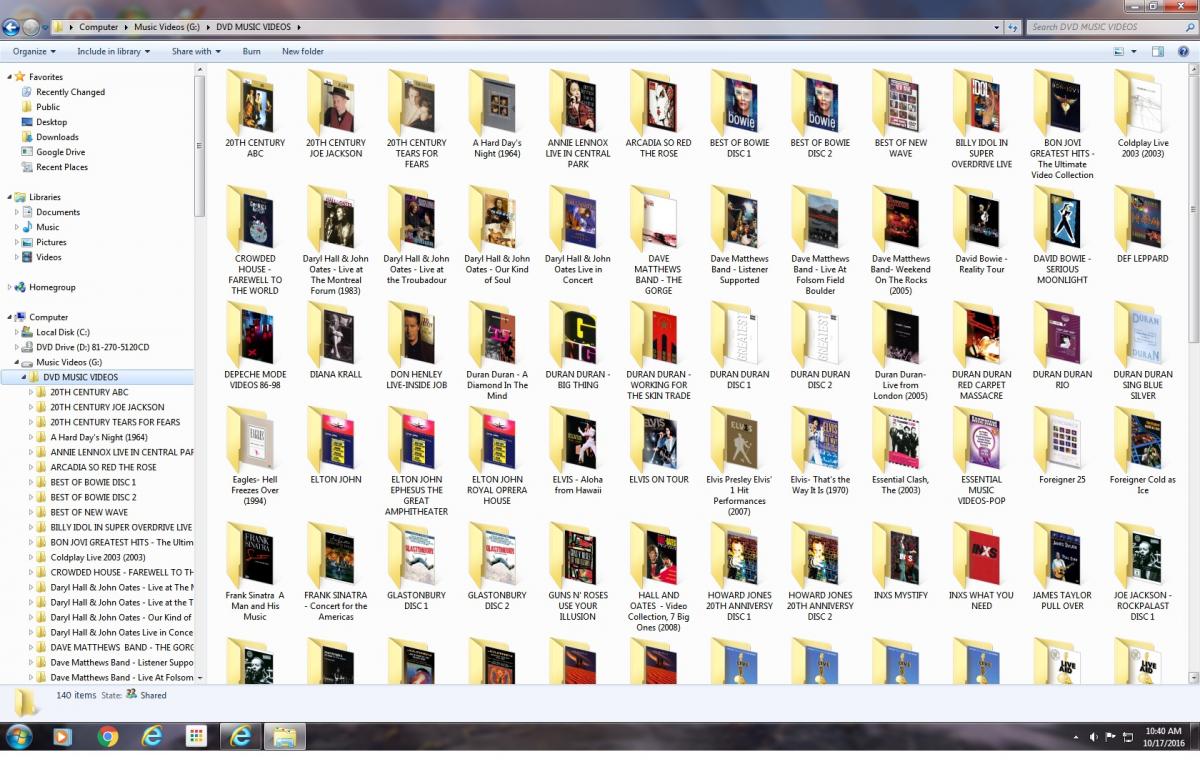Open the Help question mark icon
Viewport: 1200px width, 762px height.
point(1184,51)
